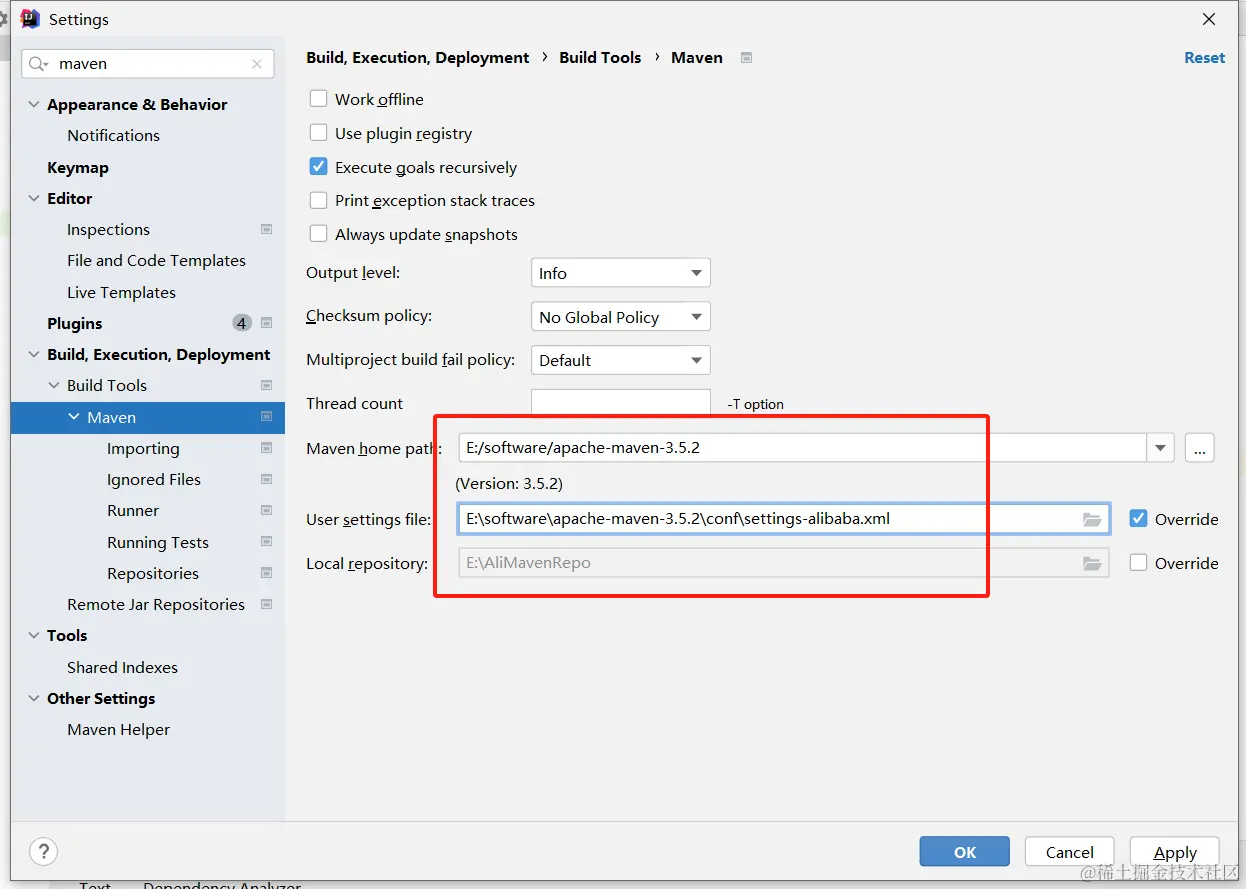Enable Override for Local repository
This screenshot has width=1246, height=889.
(1138, 563)
